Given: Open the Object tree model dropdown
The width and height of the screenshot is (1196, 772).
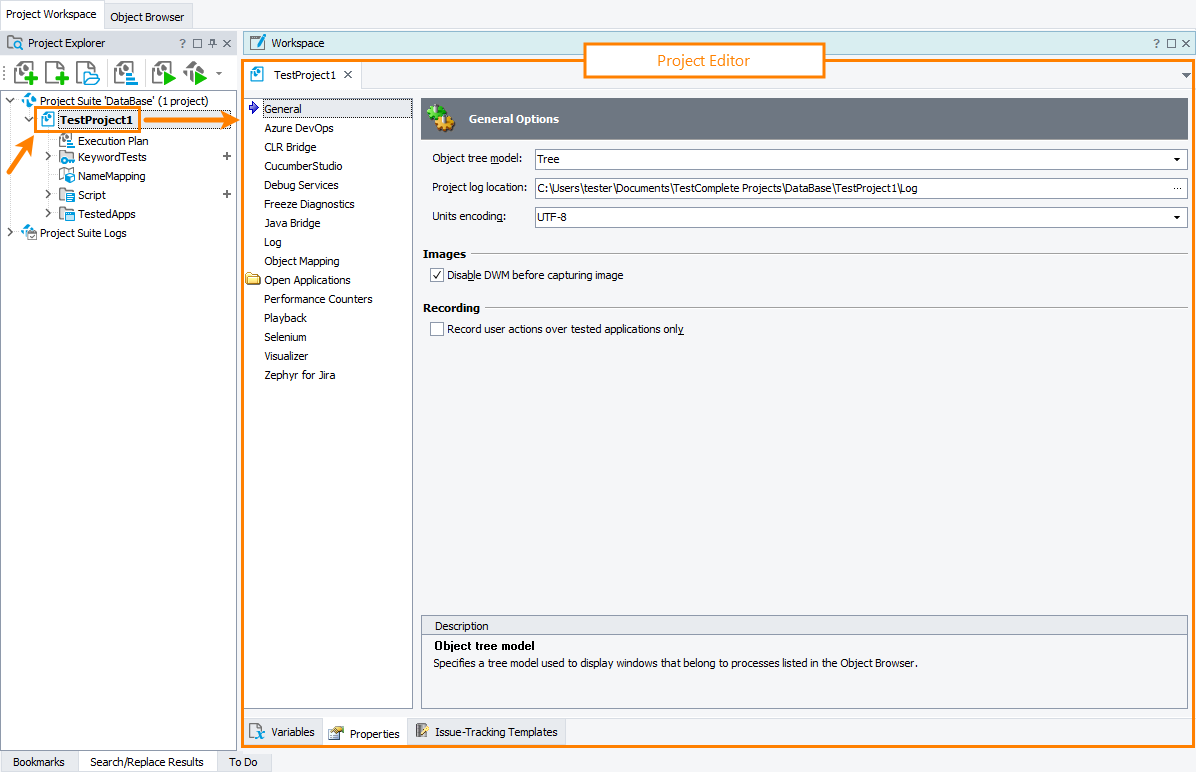Looking at the screenshot, I should [x=1178, y=157].
